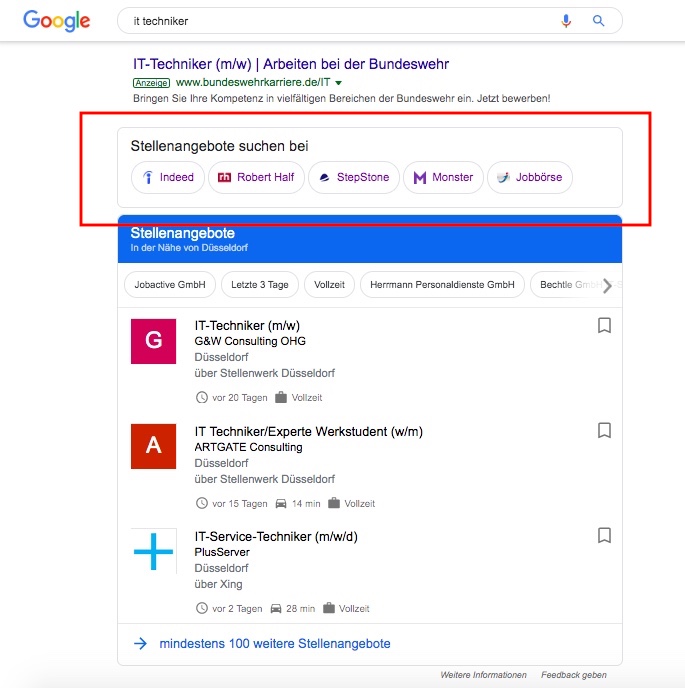Open Indeed job search button

(168, 177)
